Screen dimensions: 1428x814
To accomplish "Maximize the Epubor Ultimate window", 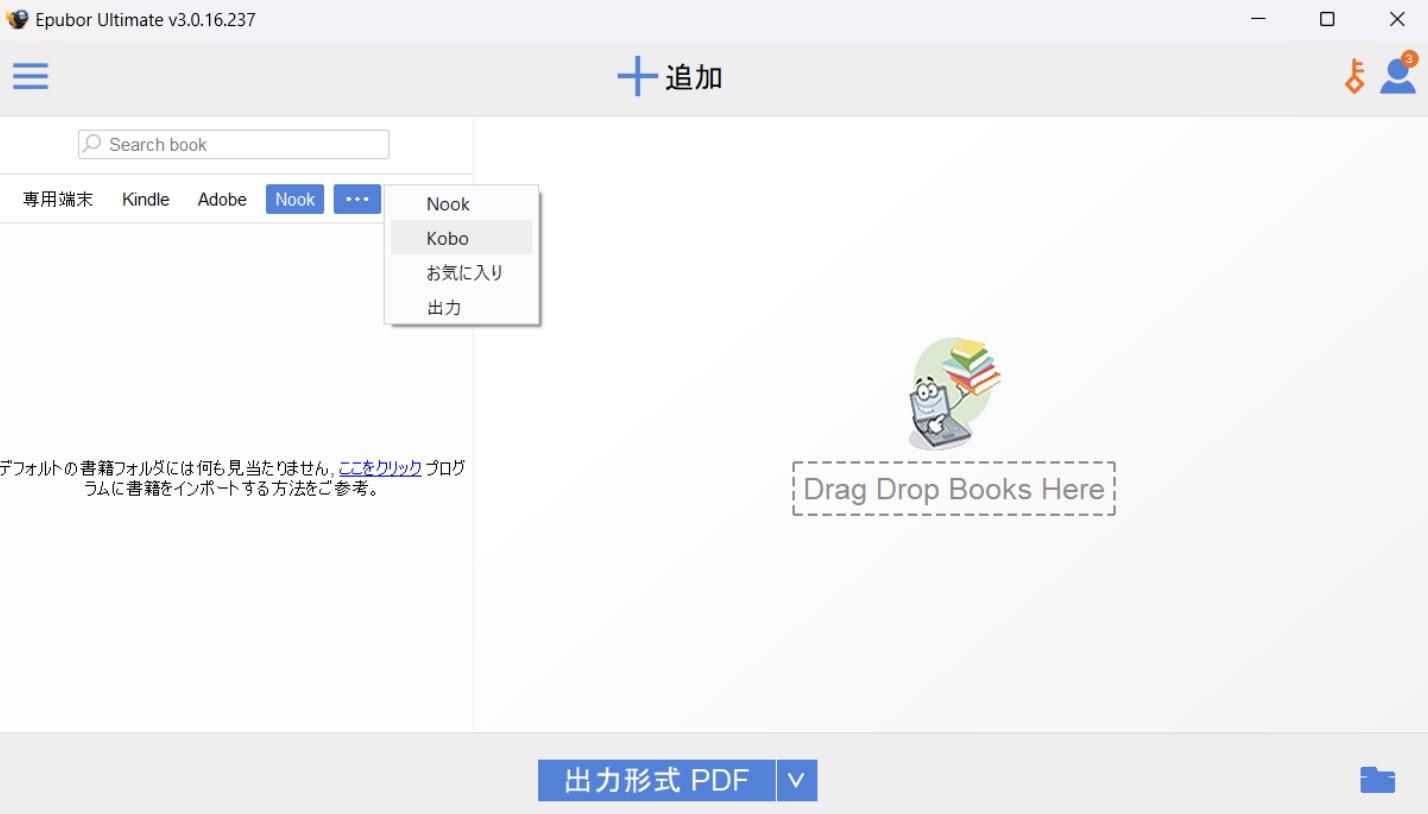I will tap(1327, 19).
